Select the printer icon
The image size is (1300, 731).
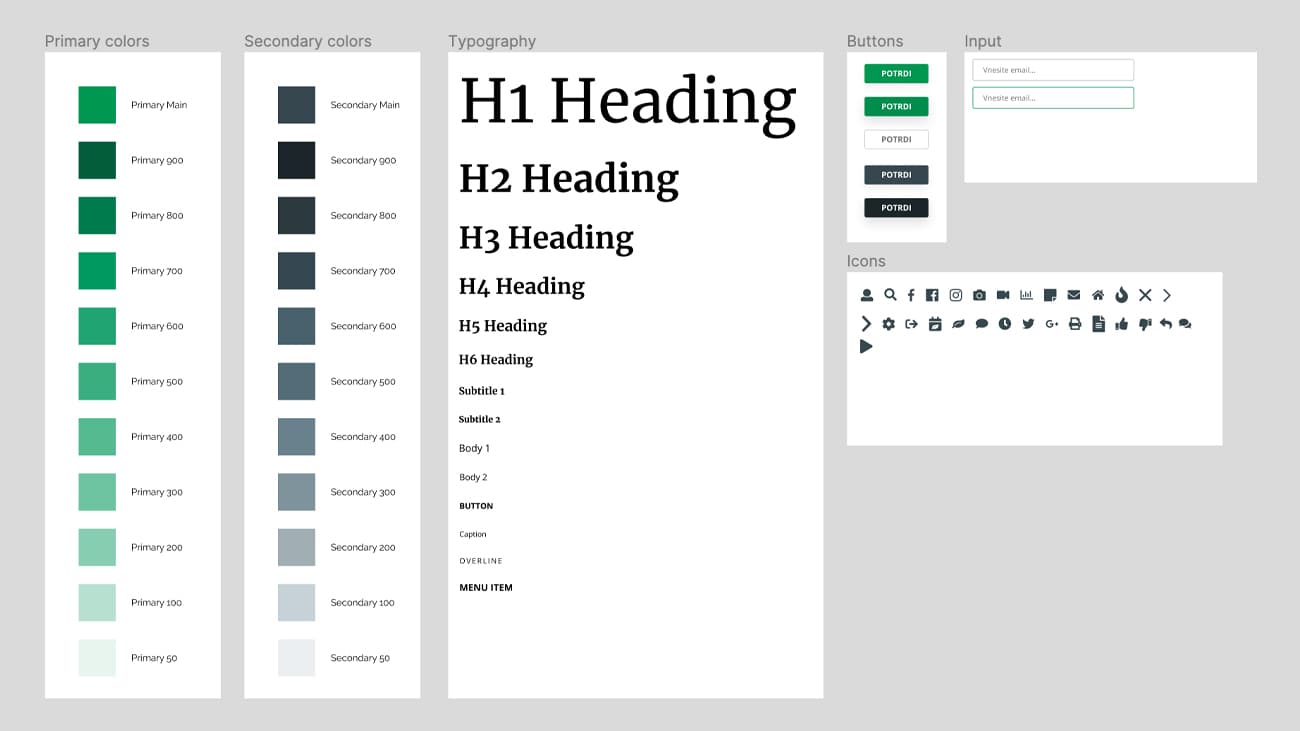coord(1075,324)
